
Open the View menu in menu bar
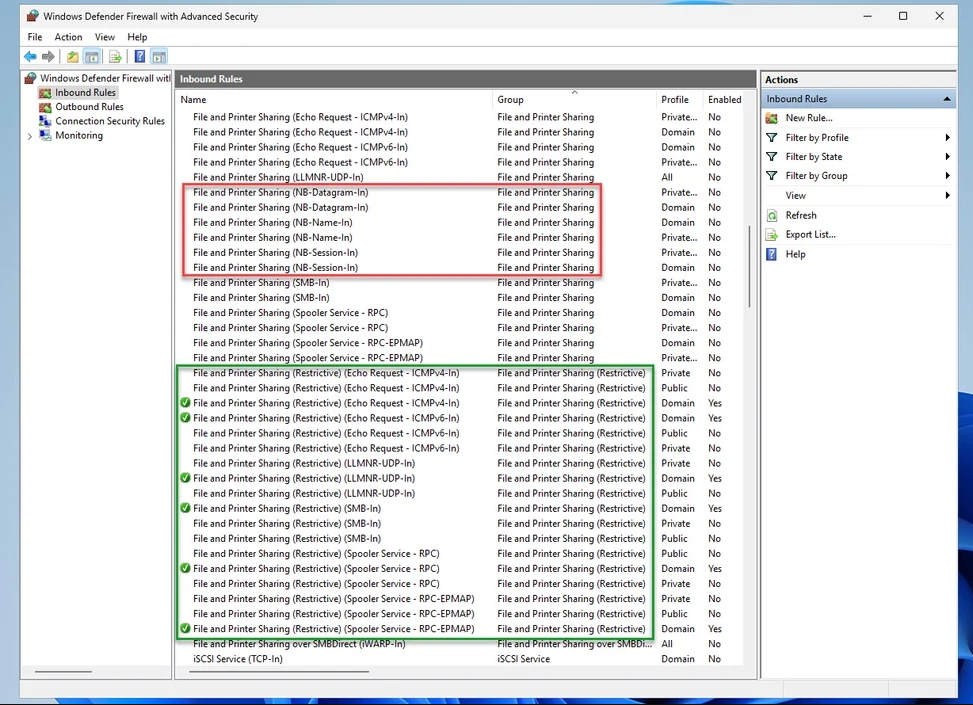coord(104,37)
